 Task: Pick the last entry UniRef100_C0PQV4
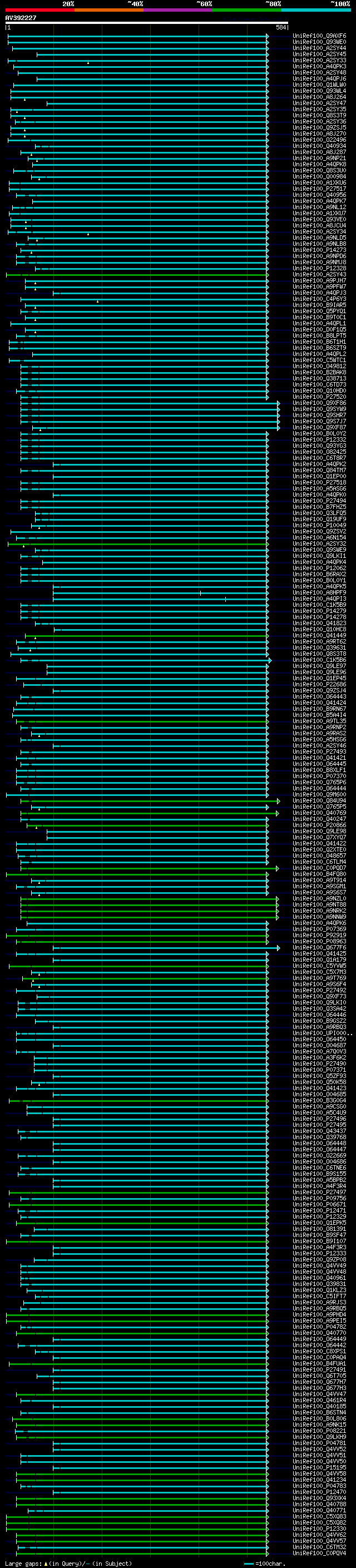tap(319, 1554)
